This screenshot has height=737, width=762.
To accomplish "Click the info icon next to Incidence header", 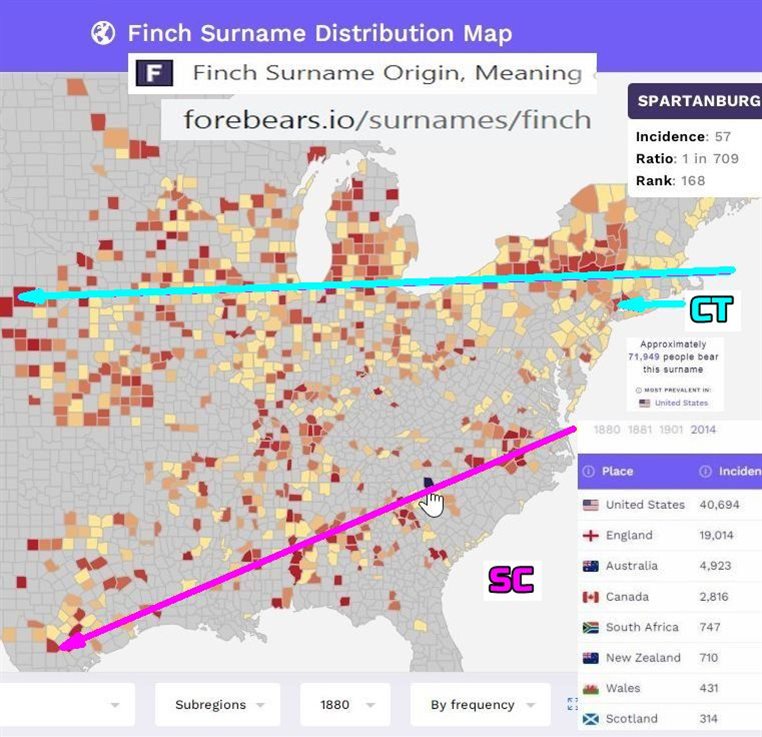I will [x=705, y=471].
